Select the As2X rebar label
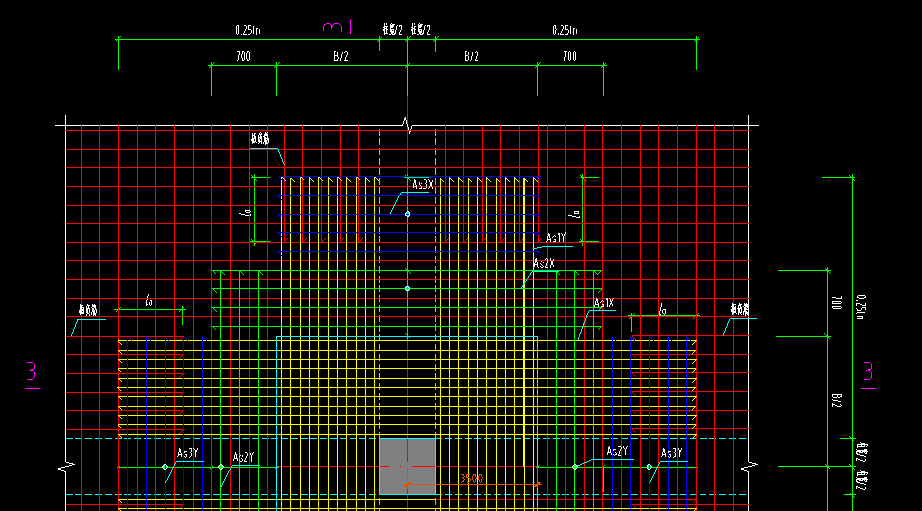The height and width of the screenshot is (511, 922). pyautogui.click(x=544, y=263)
